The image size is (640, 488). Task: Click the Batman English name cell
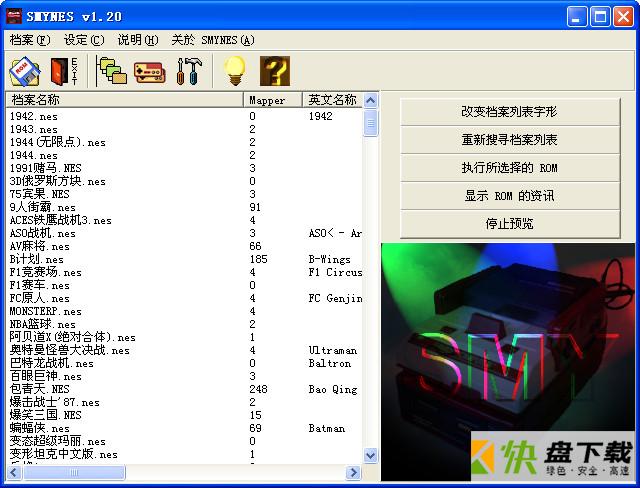click(x=327, y=428)
